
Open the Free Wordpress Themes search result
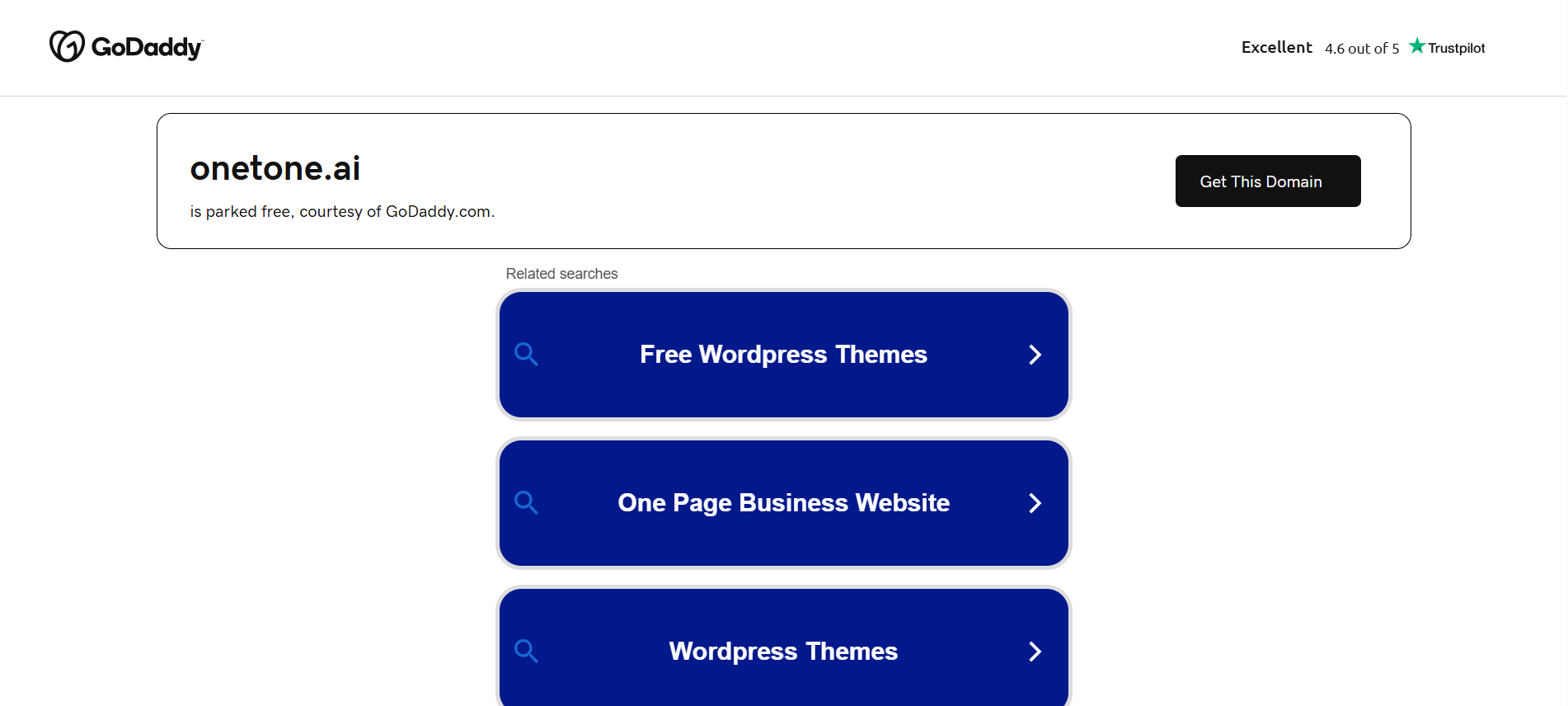click(x=784, y=355)
